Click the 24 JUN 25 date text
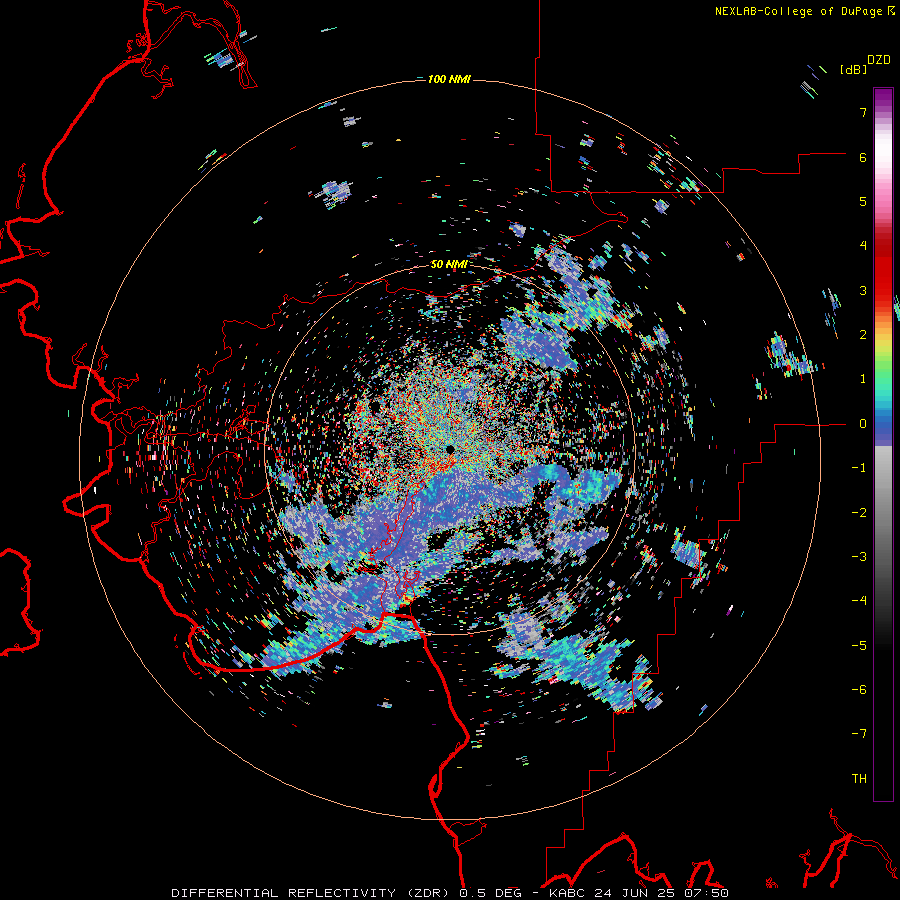Image resolution: width=900 pixels, height=900 pixels. [635, 893]
